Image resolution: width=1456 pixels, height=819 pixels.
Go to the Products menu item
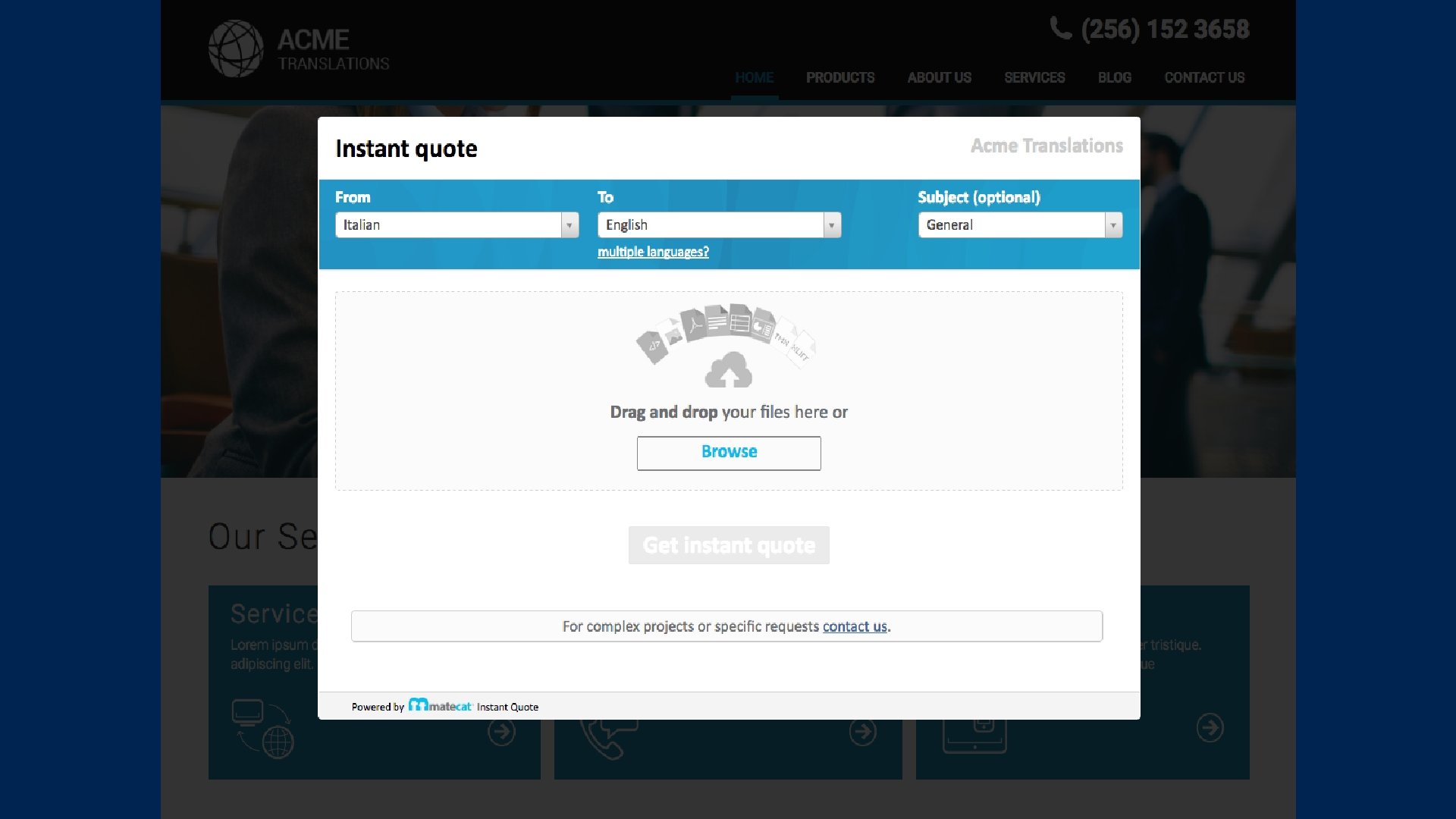[x=839, y=77]
